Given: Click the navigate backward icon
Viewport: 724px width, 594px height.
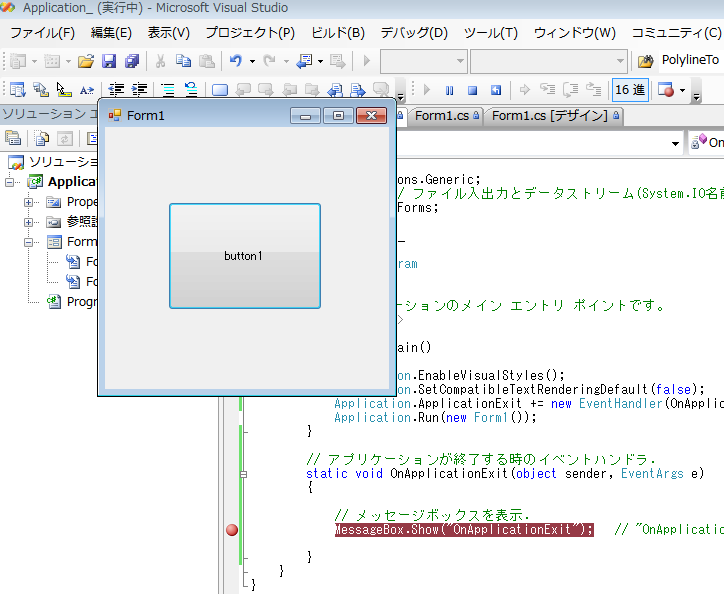Looking at the screenshot, I should [304, 61].
